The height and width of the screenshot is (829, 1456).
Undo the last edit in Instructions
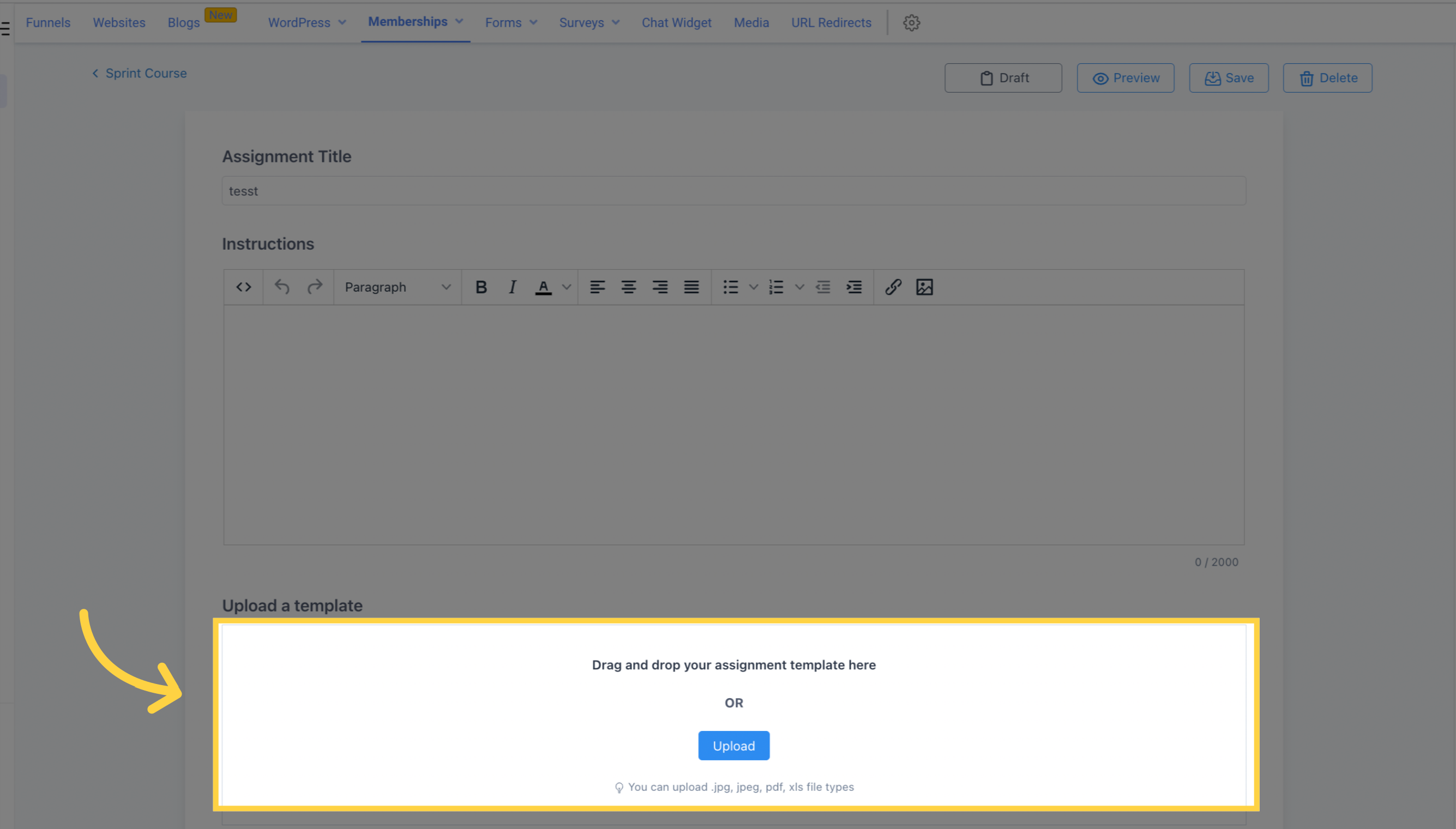click(282, 287)
